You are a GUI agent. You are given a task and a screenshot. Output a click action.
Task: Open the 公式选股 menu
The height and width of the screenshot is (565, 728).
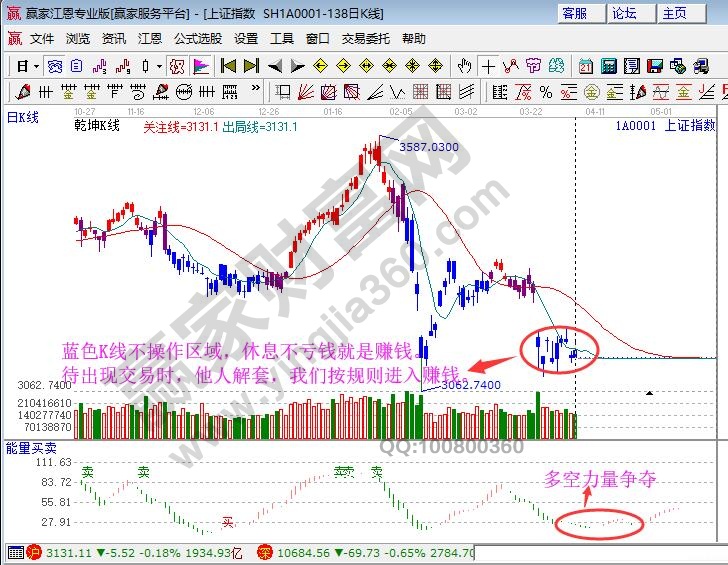(x=198, y=39)
